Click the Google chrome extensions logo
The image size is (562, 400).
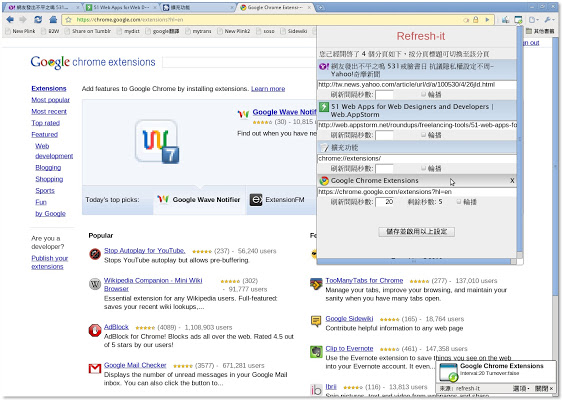[93, 62]
